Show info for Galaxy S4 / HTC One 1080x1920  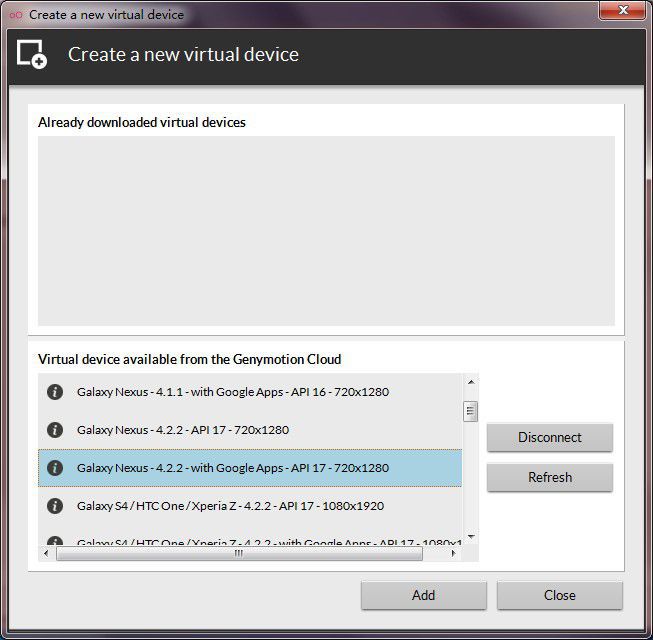55,506
